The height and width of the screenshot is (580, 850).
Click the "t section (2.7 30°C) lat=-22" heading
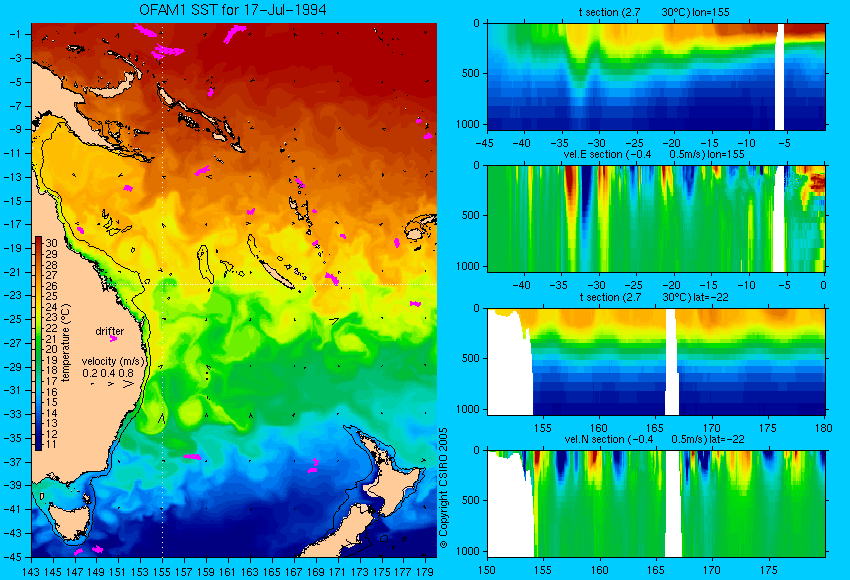654,297
